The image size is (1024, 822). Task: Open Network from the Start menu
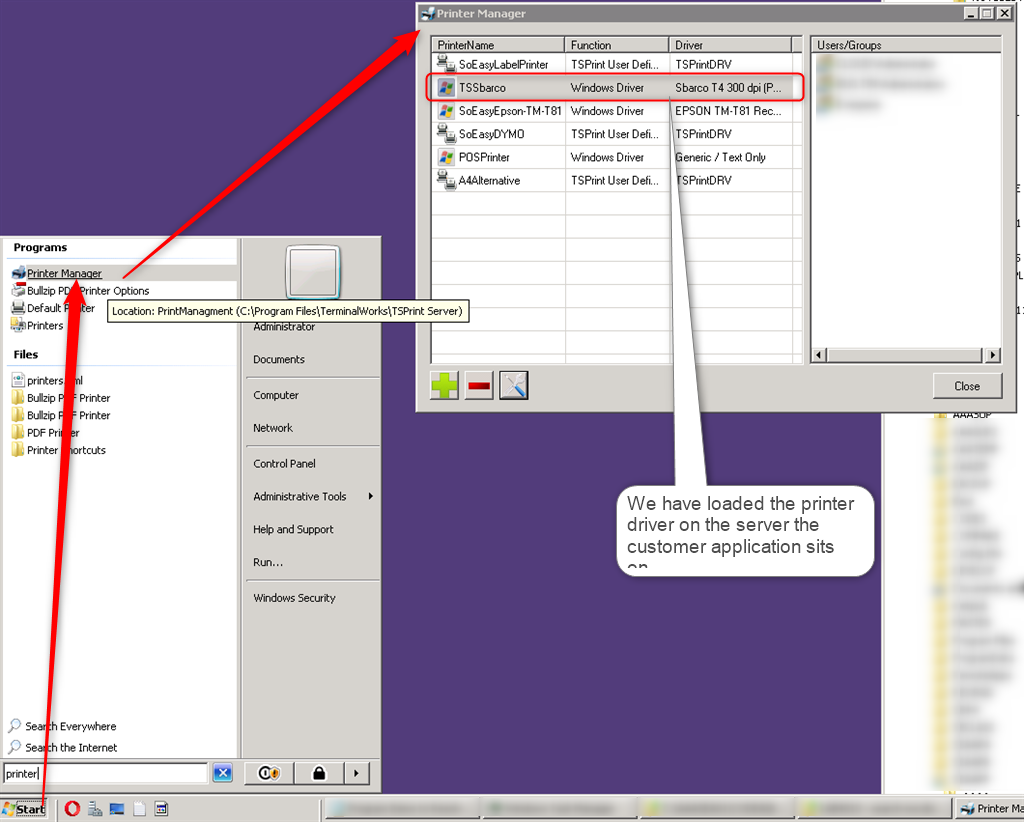click(x=273, y=428)
